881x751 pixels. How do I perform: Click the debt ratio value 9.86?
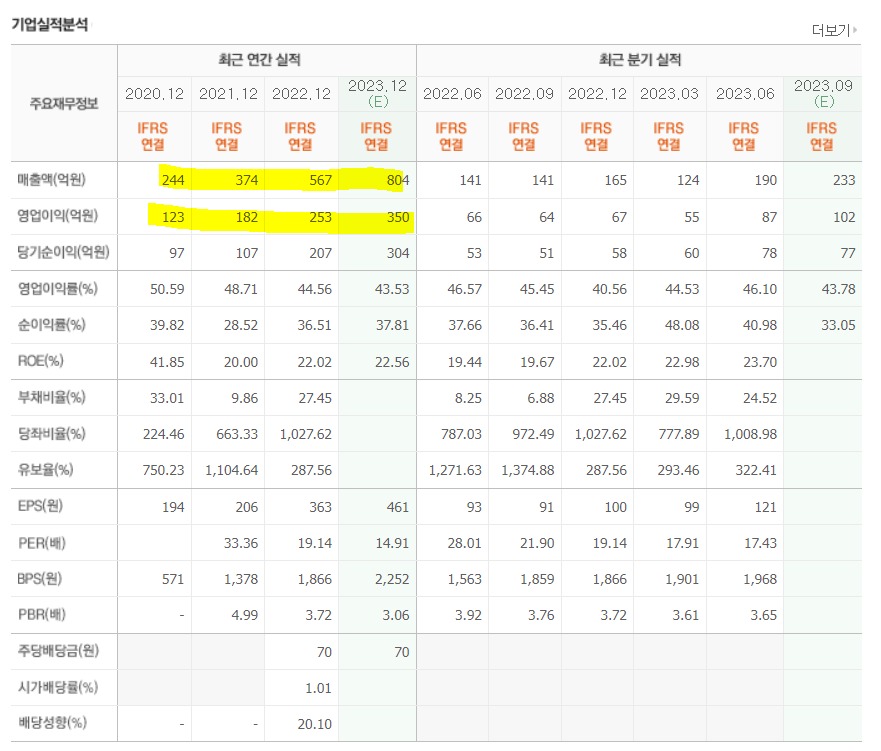click(244, 398)
